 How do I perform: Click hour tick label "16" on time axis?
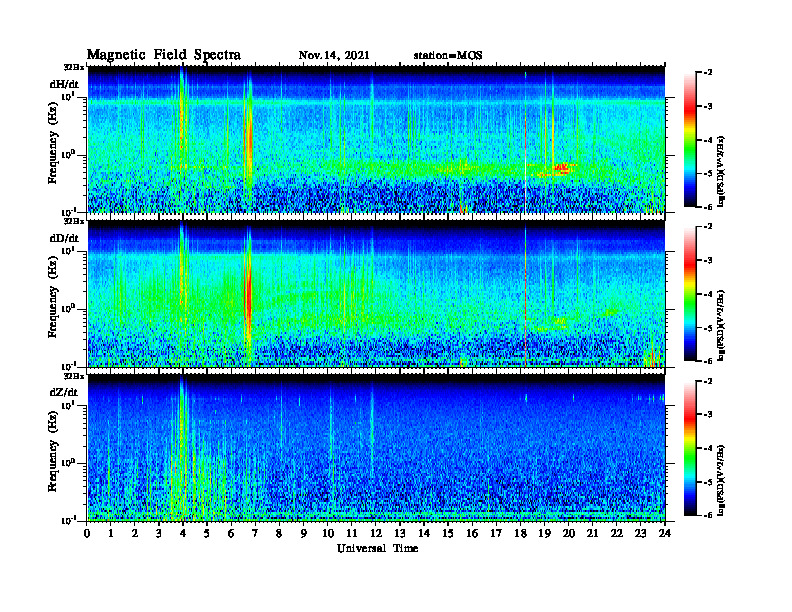coord(472,533)
